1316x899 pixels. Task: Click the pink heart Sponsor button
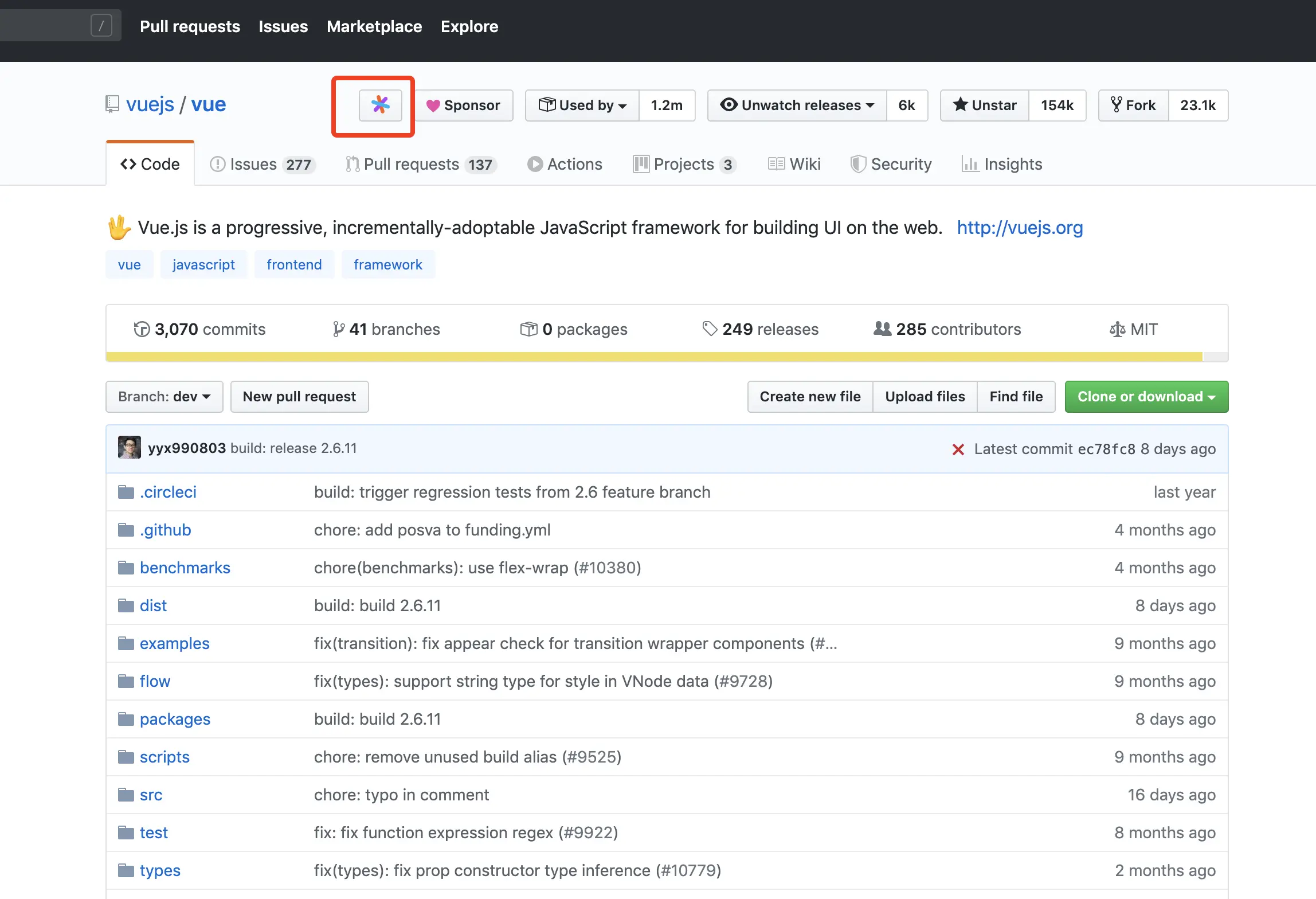tap(463, 105)
